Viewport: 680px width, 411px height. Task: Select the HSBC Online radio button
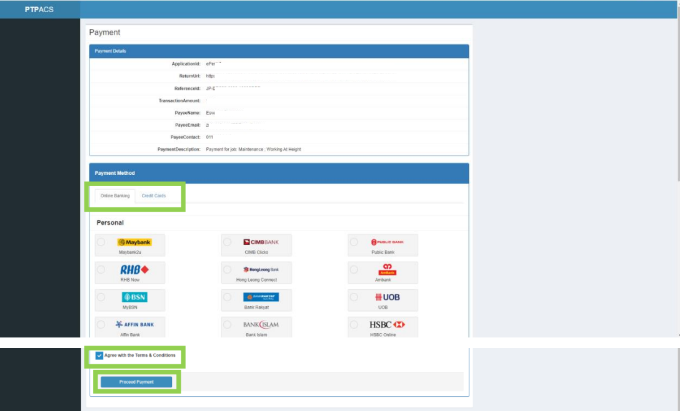click(354, 324)
